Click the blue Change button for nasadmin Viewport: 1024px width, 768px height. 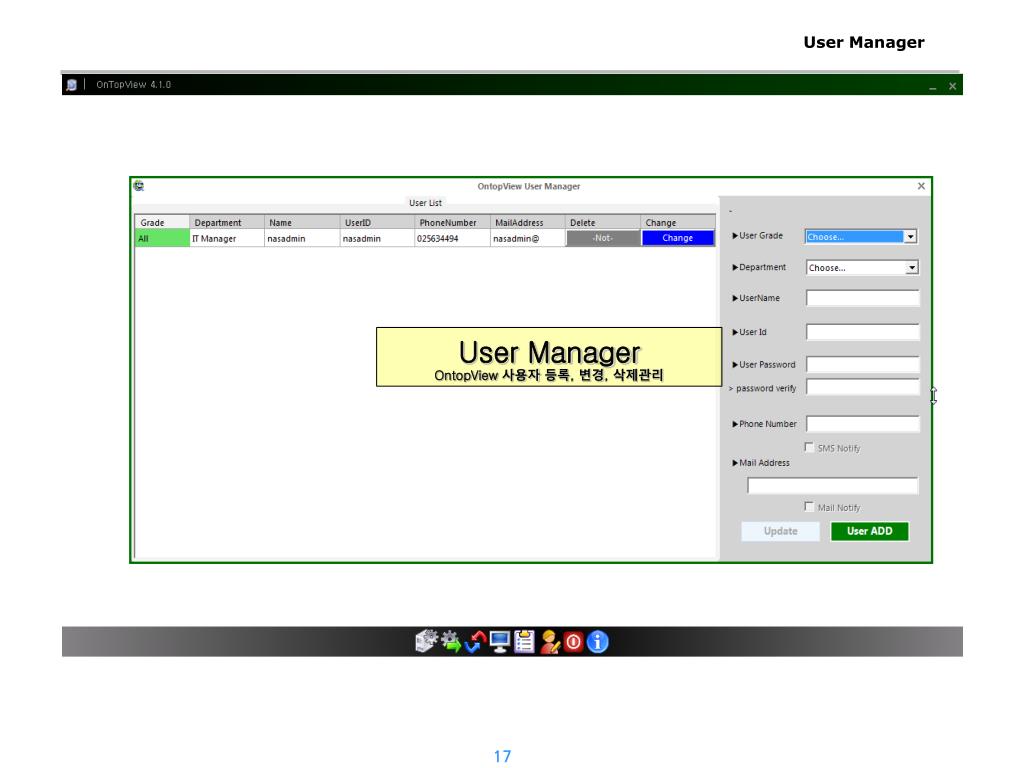tap(678, 238)
